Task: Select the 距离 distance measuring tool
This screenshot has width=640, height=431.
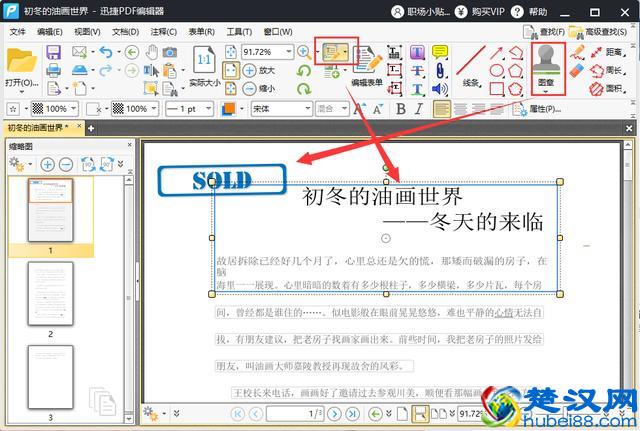Action: point(607,52)
